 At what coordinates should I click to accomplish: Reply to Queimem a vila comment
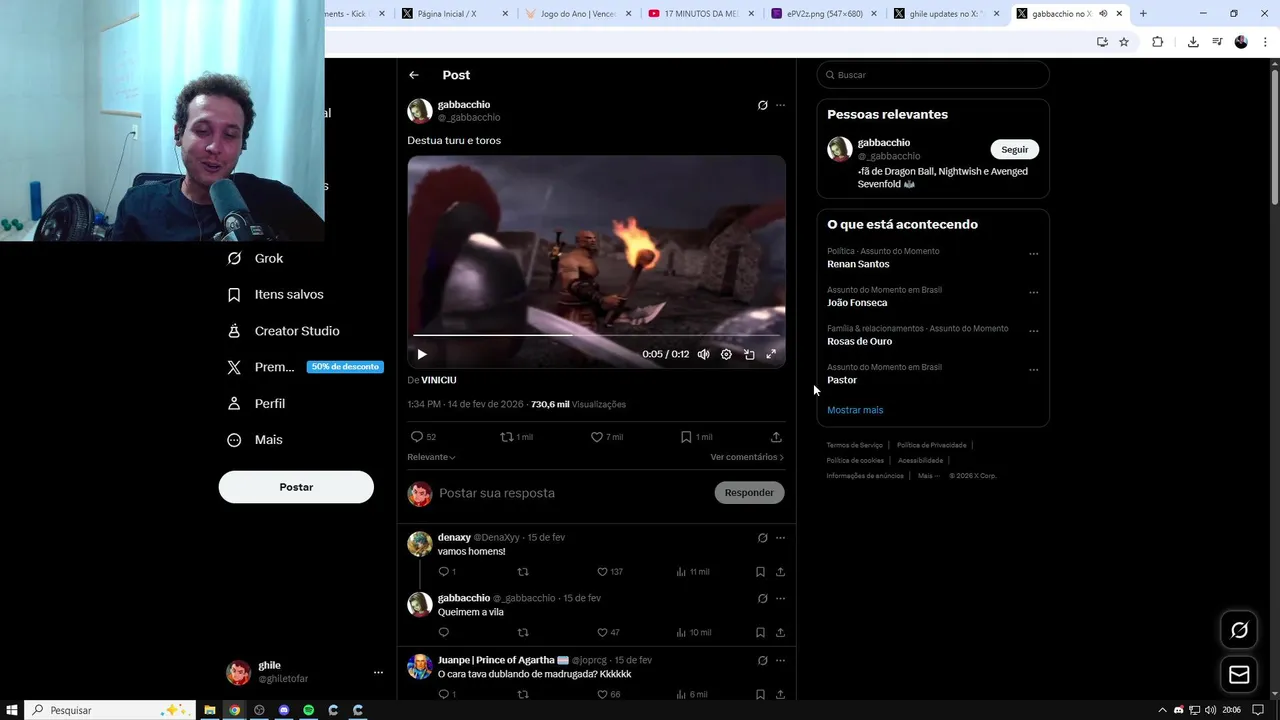pos(444,633)
